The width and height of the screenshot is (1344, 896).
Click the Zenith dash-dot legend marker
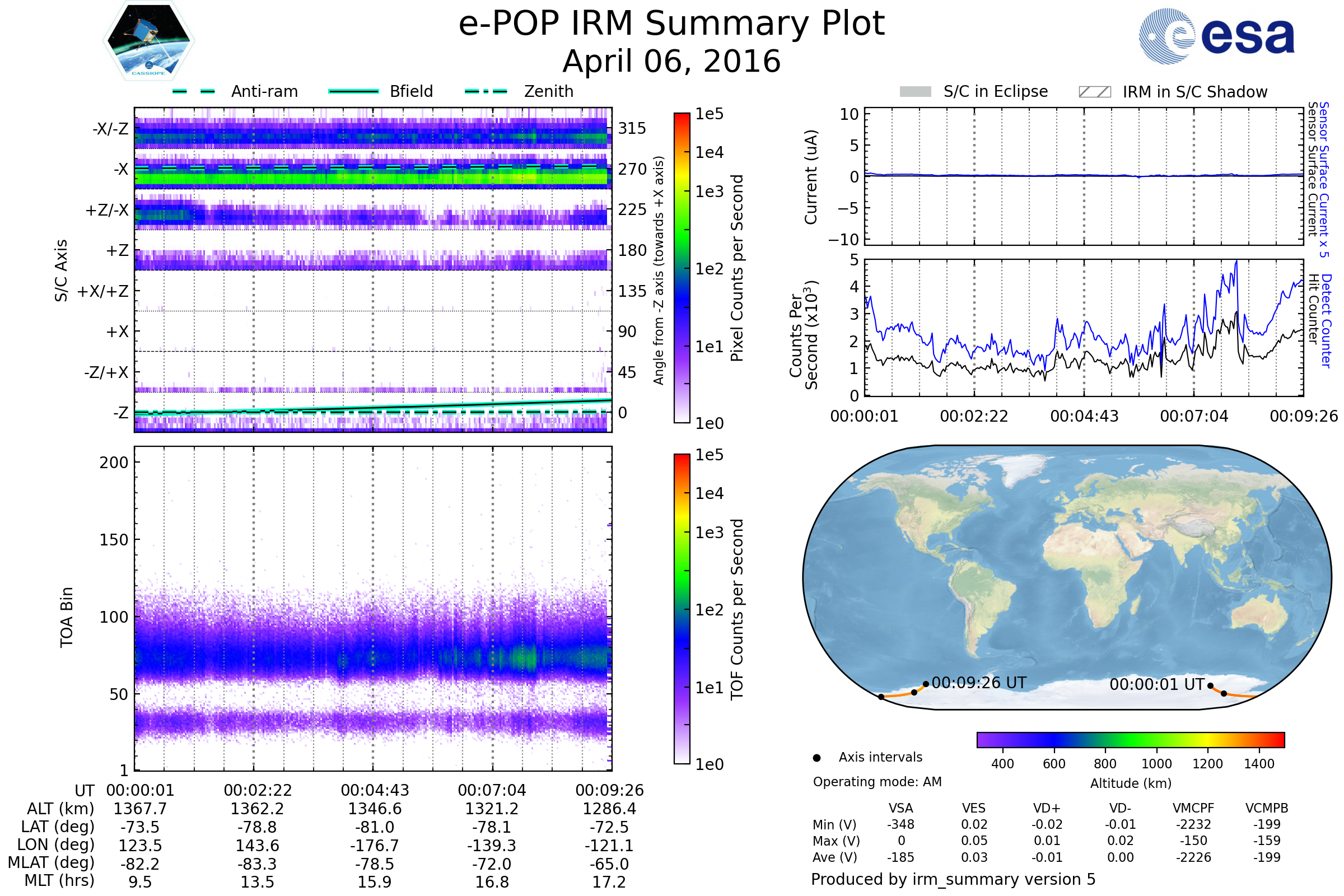486,91
